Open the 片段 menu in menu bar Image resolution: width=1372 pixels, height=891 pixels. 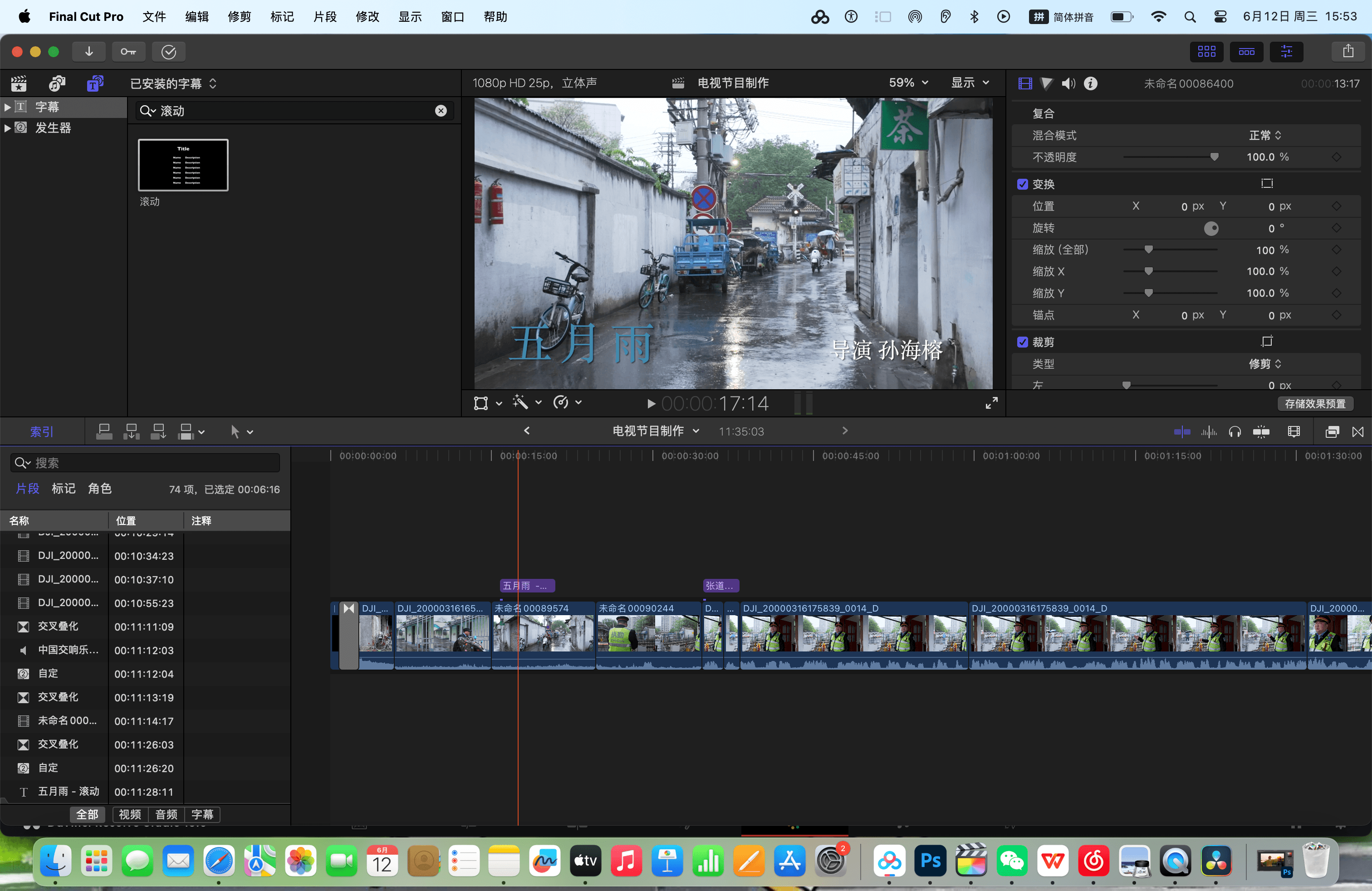tap(324, 17)
